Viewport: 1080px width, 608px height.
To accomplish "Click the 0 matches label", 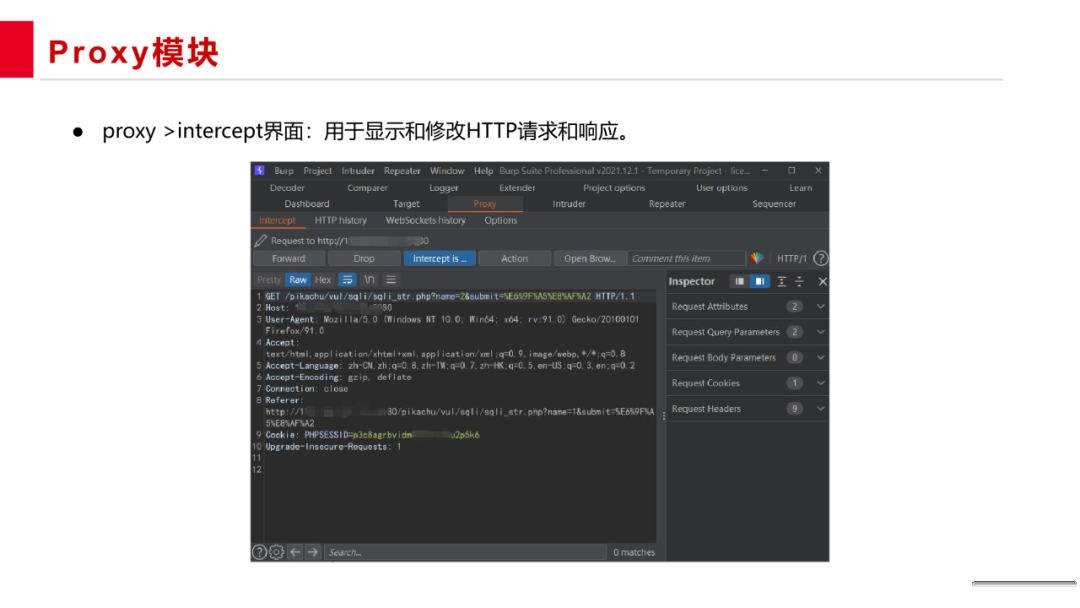I will pos(634,552).
